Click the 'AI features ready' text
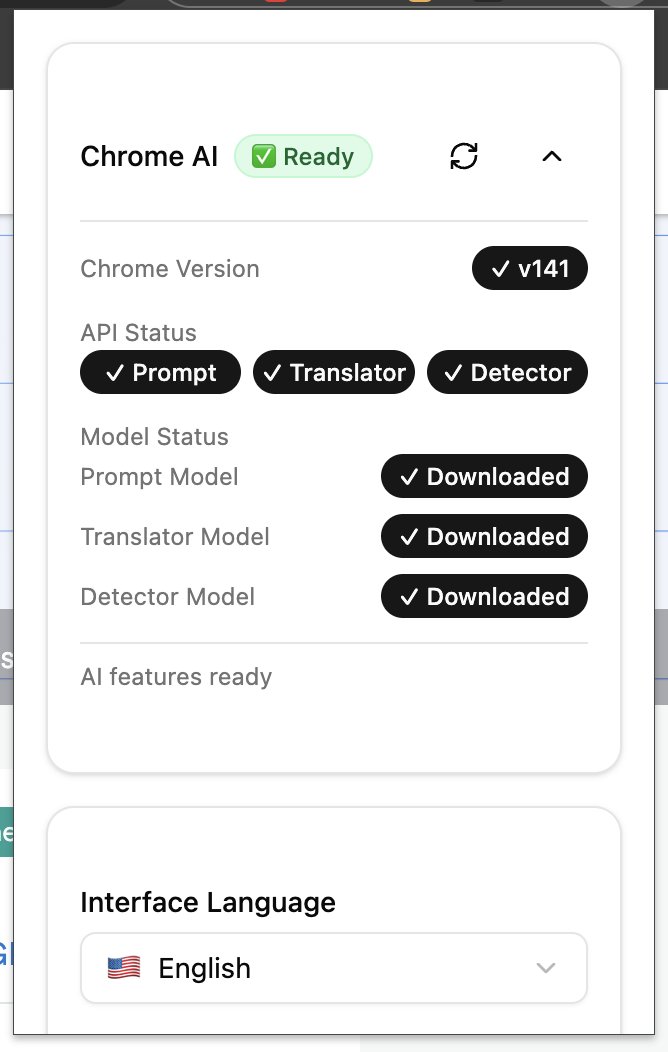The height and width of the screenshot is (1052, 668). tap(176, 677)
